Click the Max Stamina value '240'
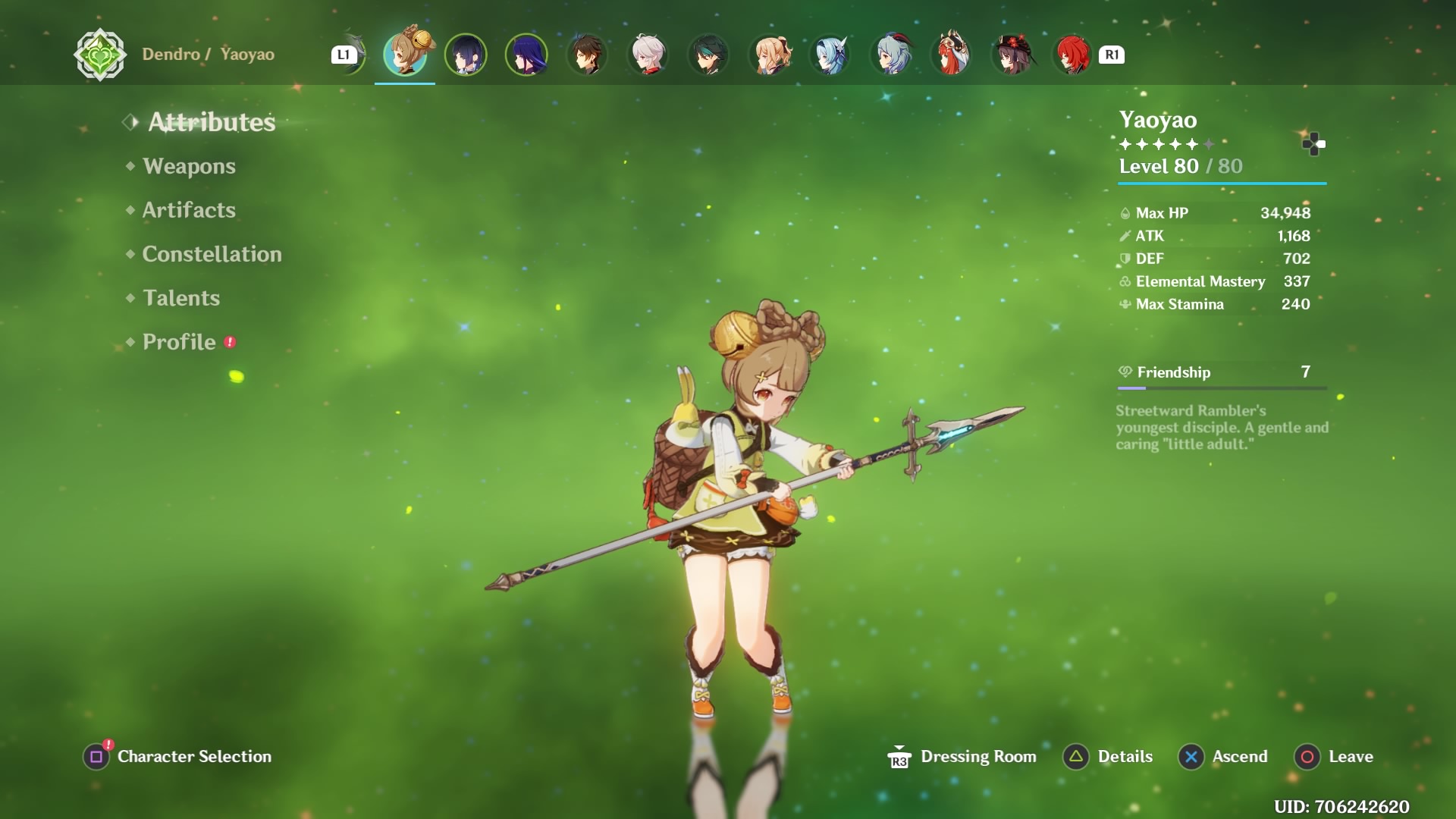This screenshot has width=1456, height=819. coord(1295,304)
